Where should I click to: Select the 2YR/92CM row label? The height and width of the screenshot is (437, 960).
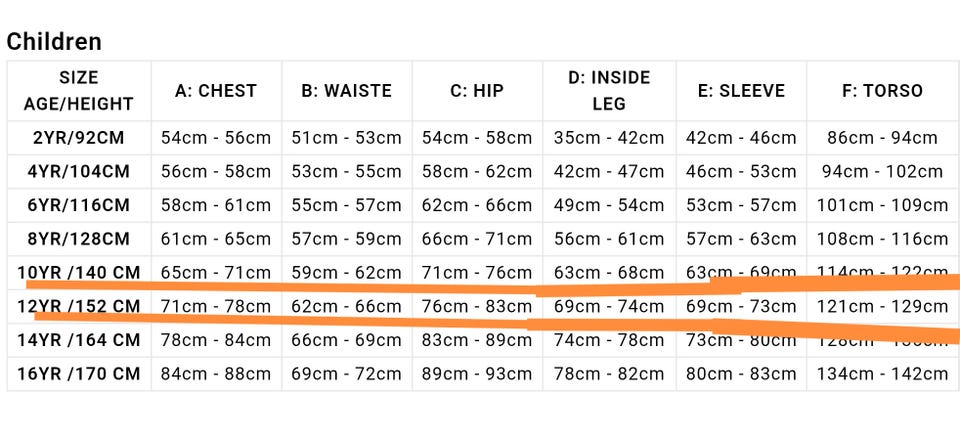point(79,138)
